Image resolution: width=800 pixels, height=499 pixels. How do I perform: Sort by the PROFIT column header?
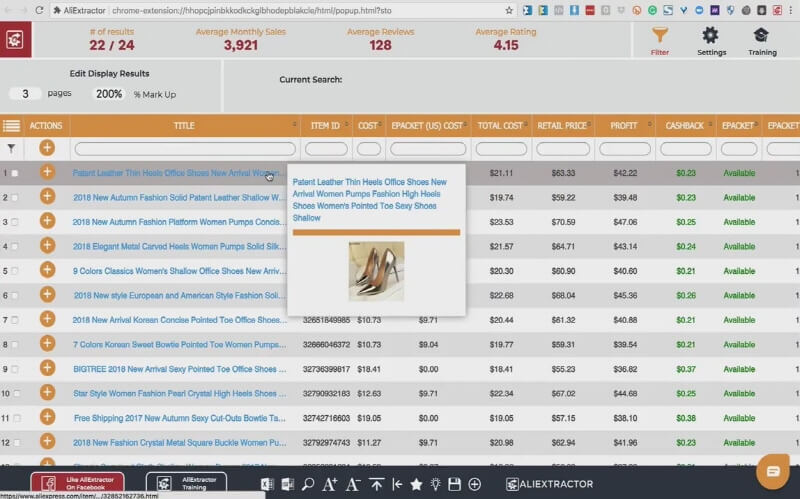tap(624, 126)
